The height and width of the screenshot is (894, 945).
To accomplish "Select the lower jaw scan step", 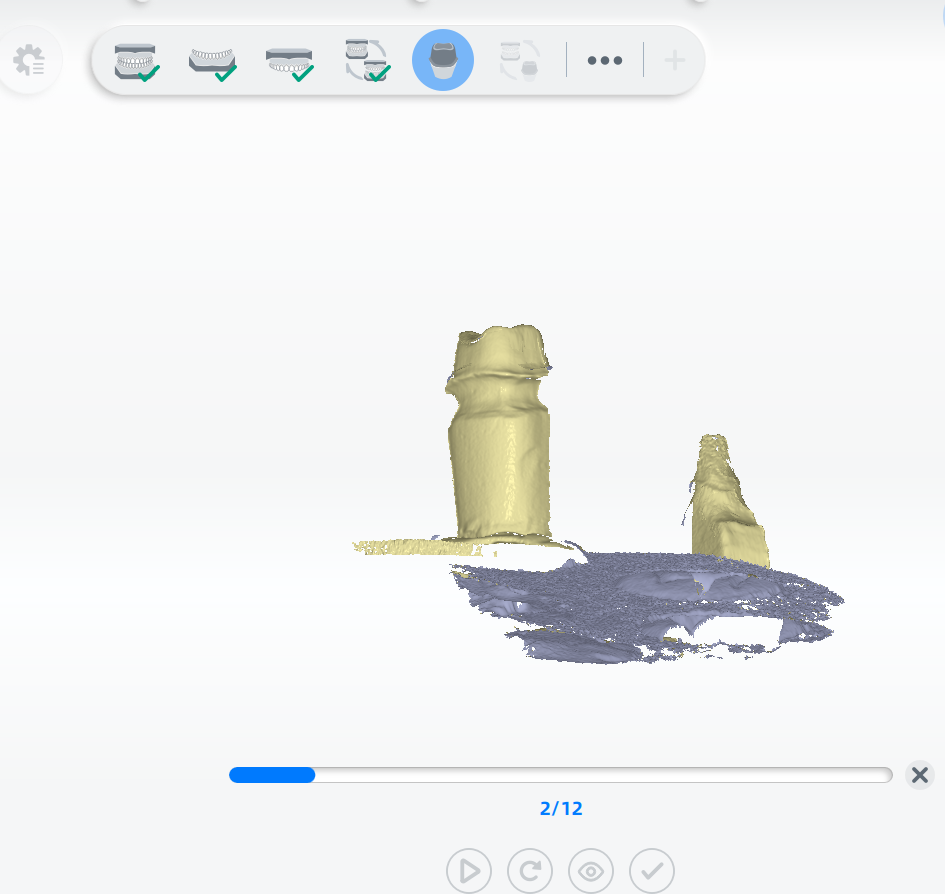I will coord(213,63).
